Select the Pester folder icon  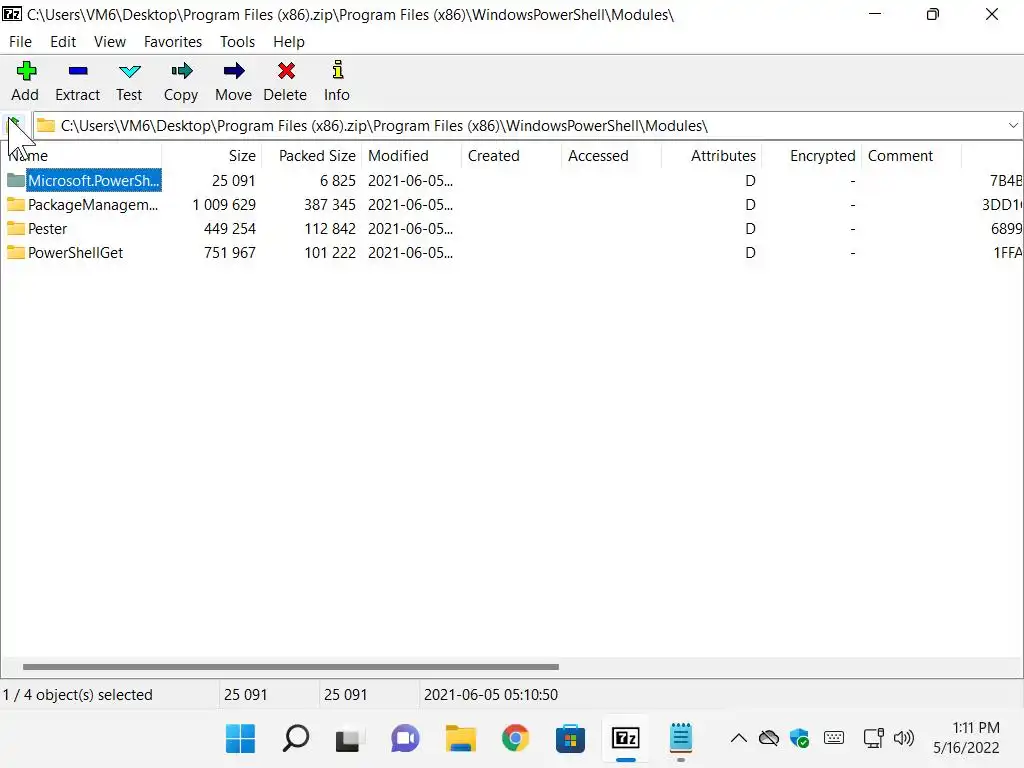pos(16,229)
